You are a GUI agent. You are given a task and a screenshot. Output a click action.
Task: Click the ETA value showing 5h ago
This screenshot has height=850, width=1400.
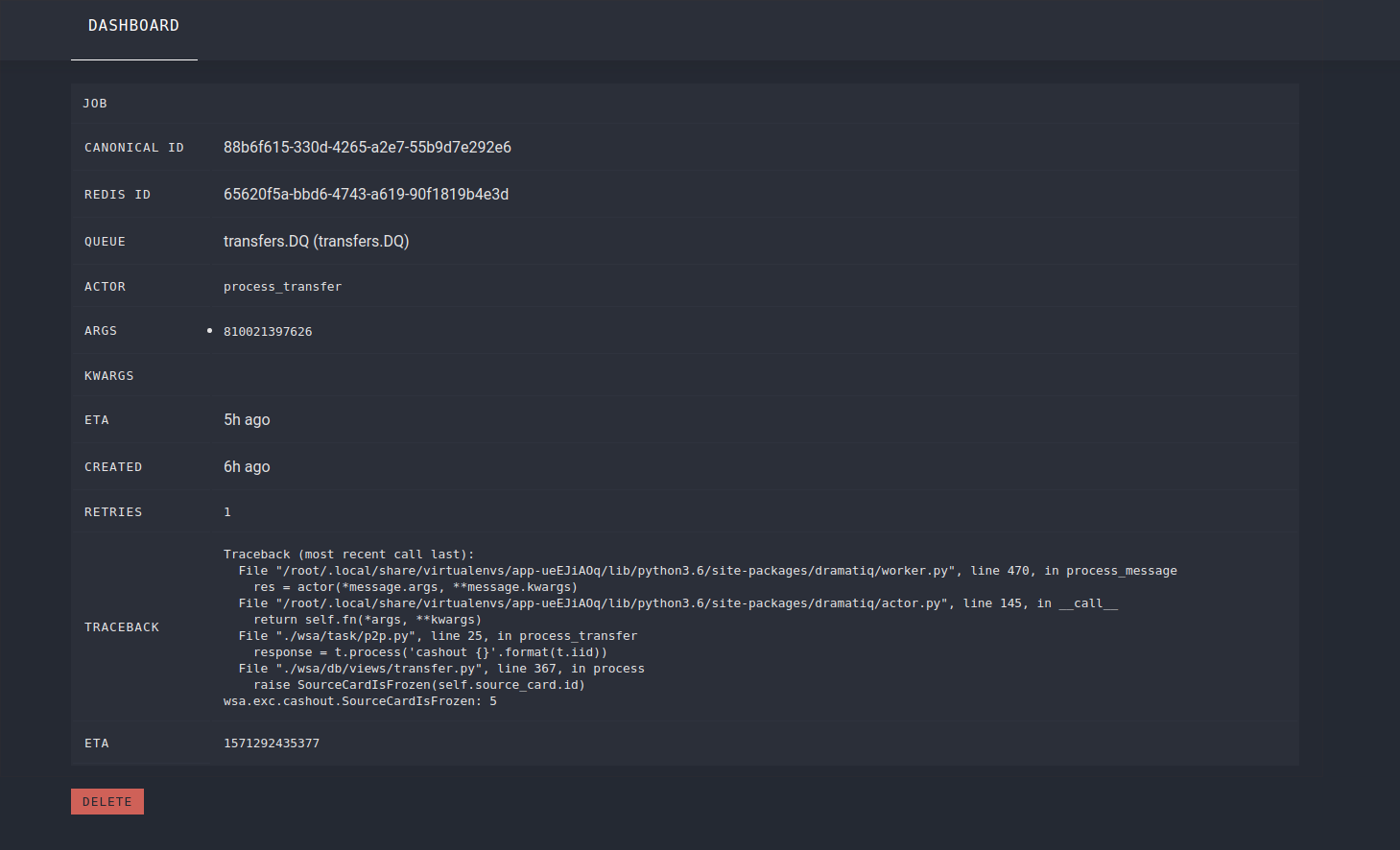tap(247, 419)
